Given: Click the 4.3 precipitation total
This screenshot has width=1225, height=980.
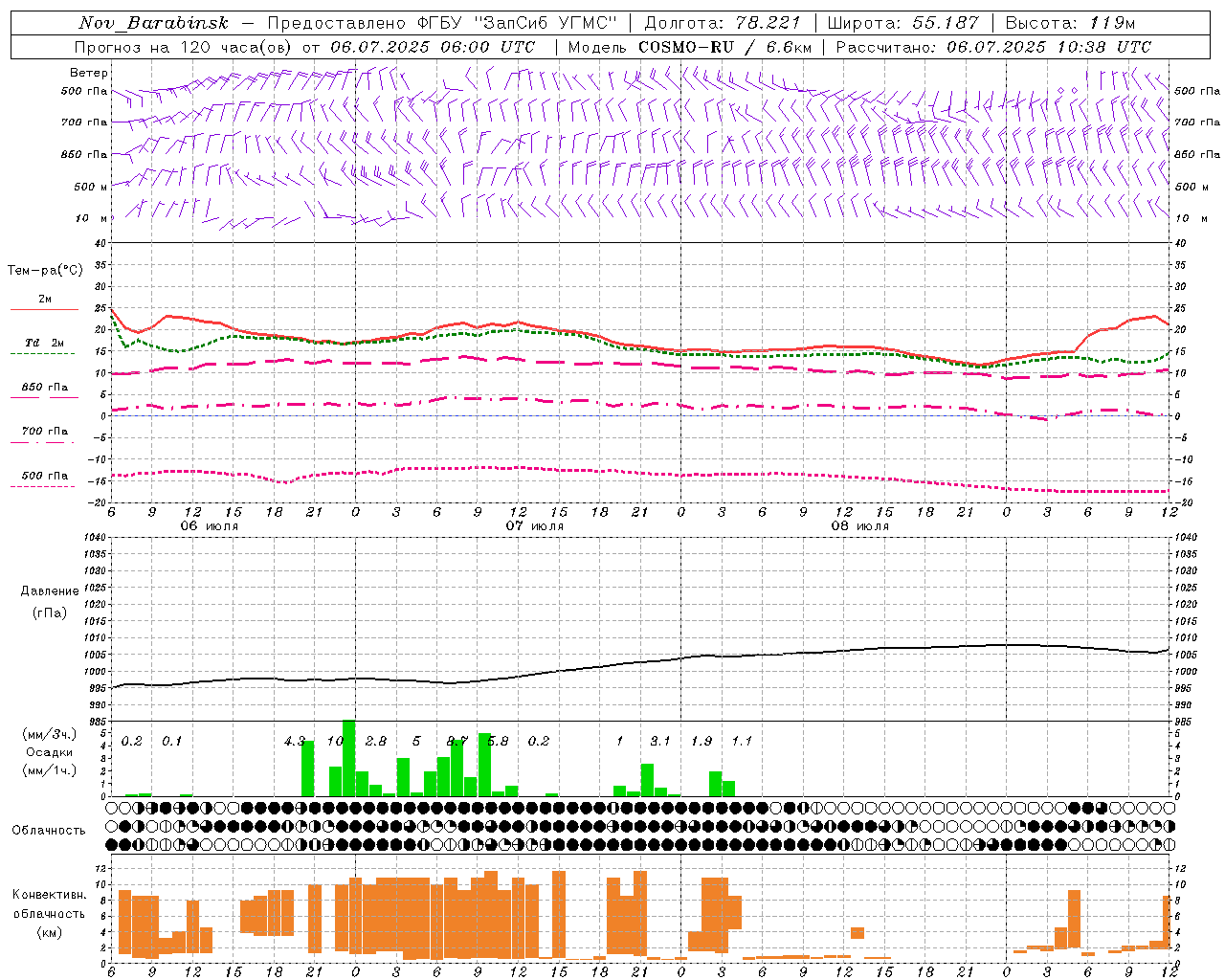Looking at the screenshot, I should 294,742.
